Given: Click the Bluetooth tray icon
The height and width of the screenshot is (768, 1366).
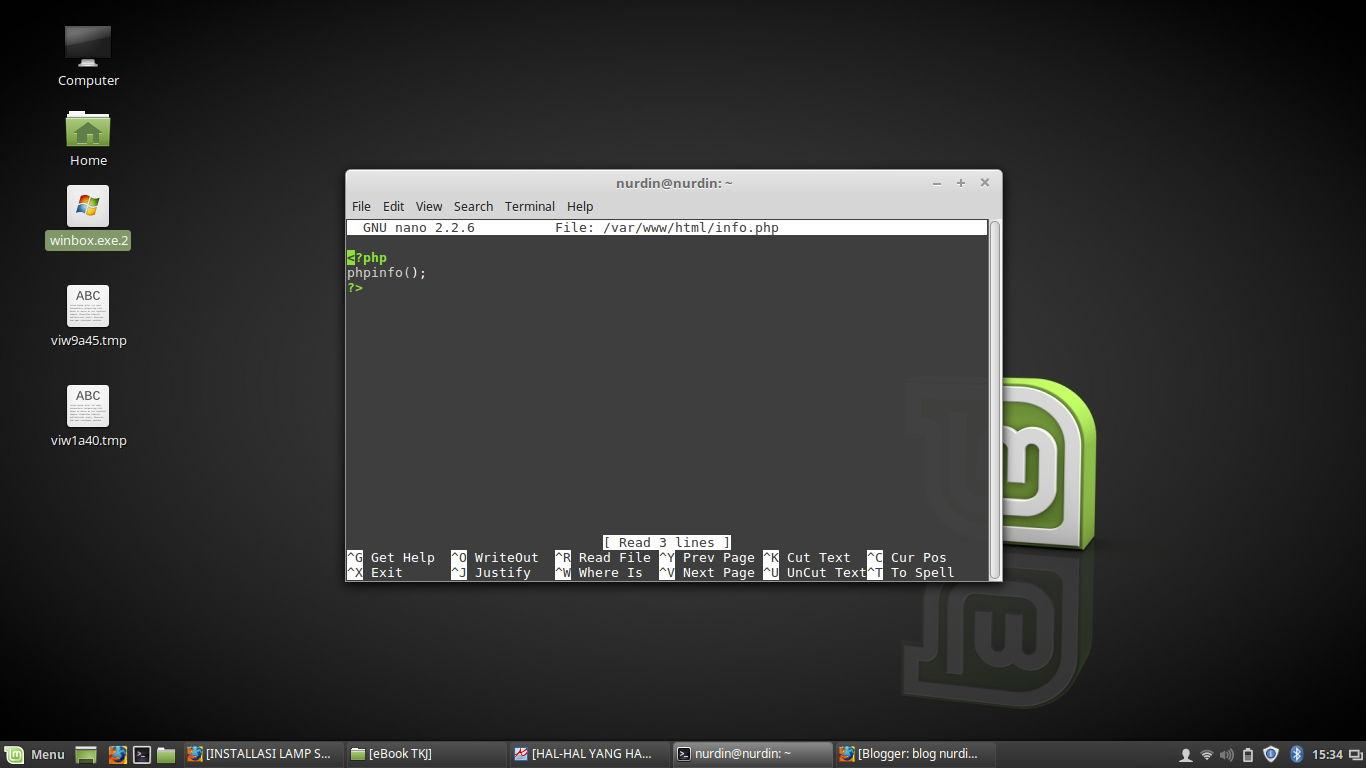Looking at the screenshot, I should pyautogui.click(x=1296, y=755).
